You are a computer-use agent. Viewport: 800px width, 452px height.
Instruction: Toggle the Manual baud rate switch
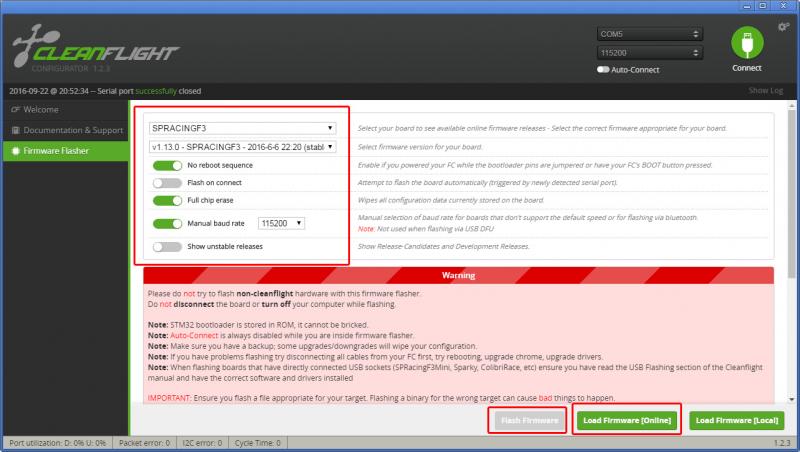pyautogui.click(x=167, y=223)
